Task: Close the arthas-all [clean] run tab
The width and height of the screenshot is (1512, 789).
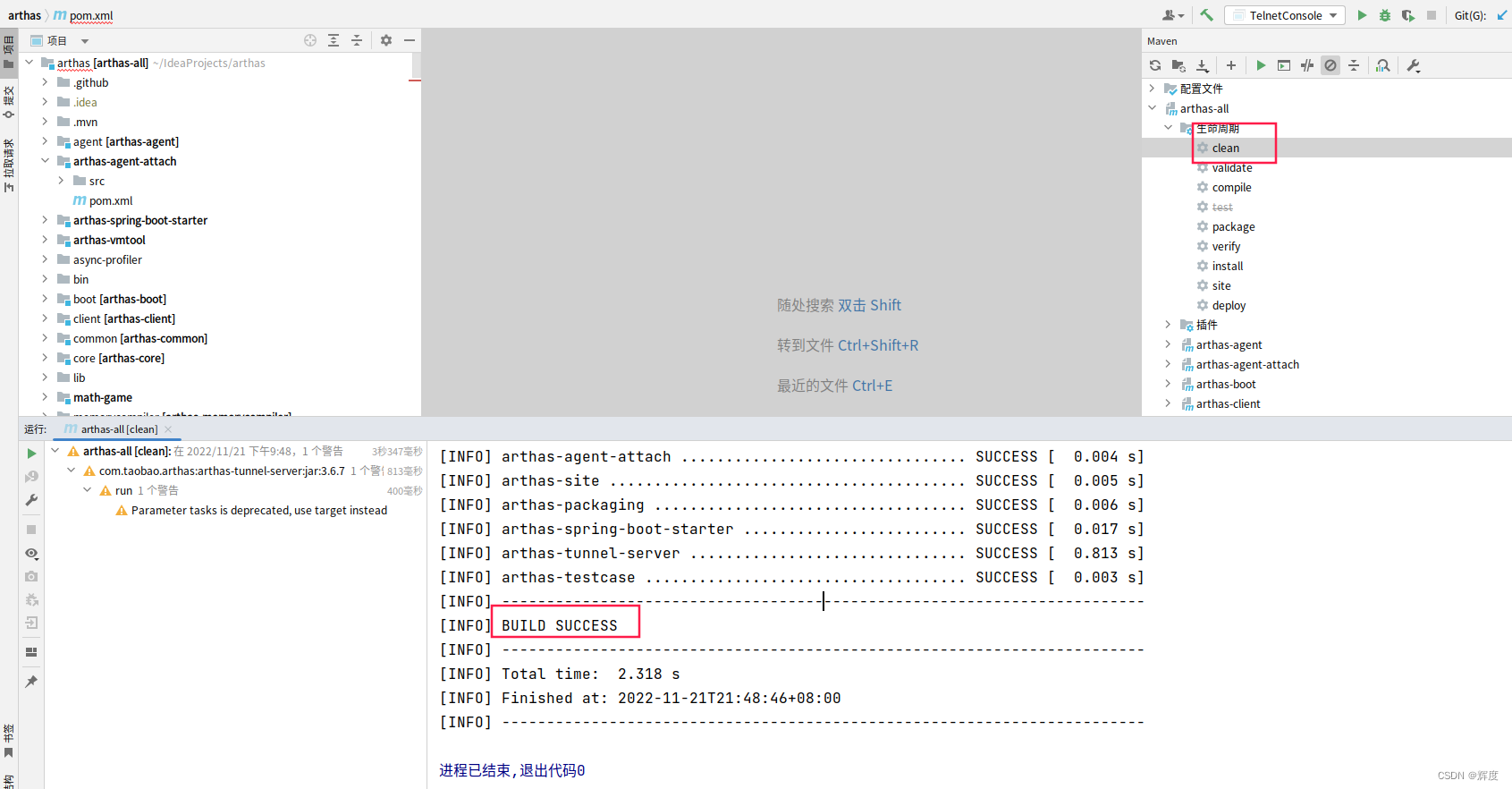Action: point(168,429)
